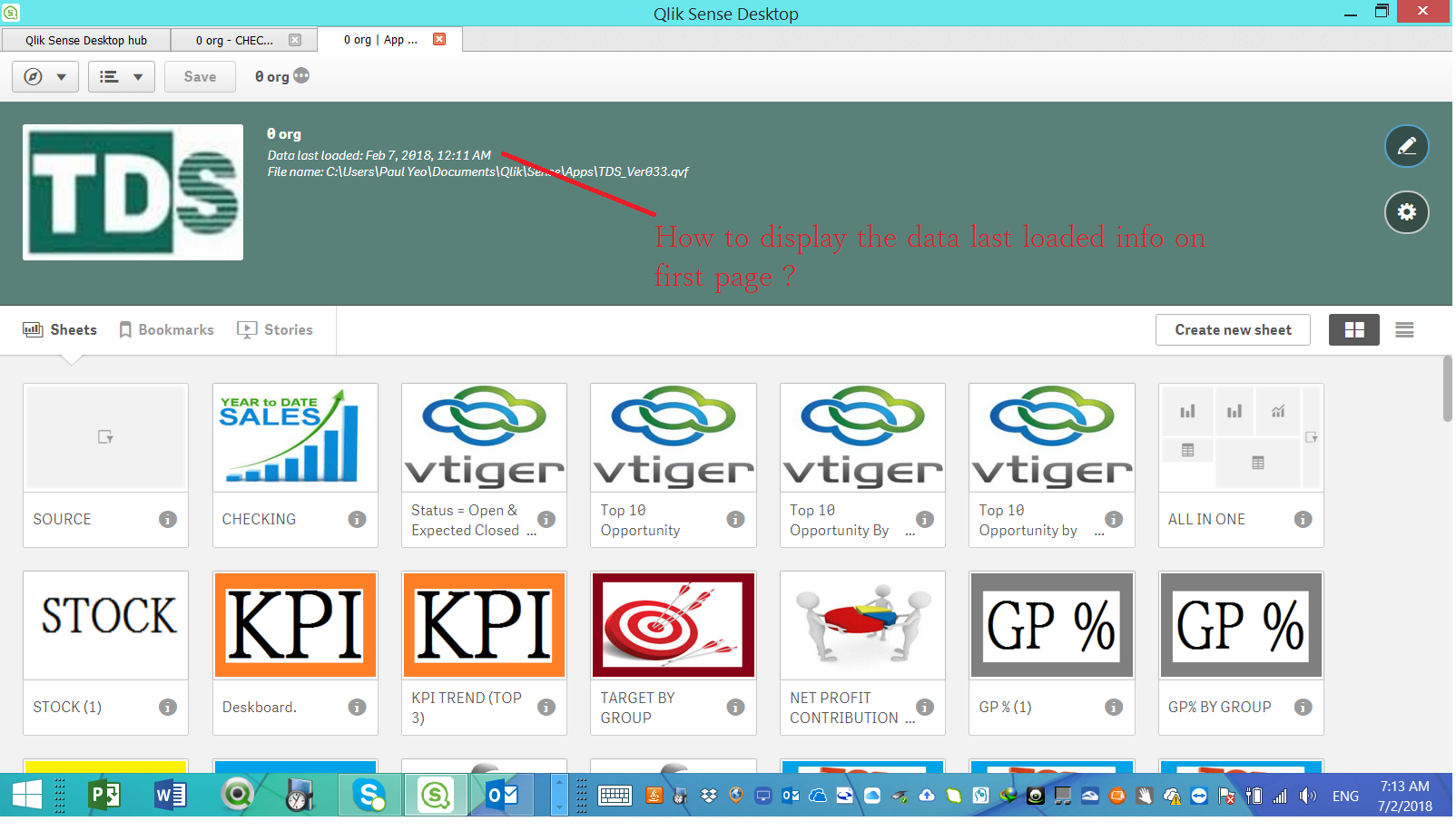Open Outlook from the taskbar

point(502,796)
